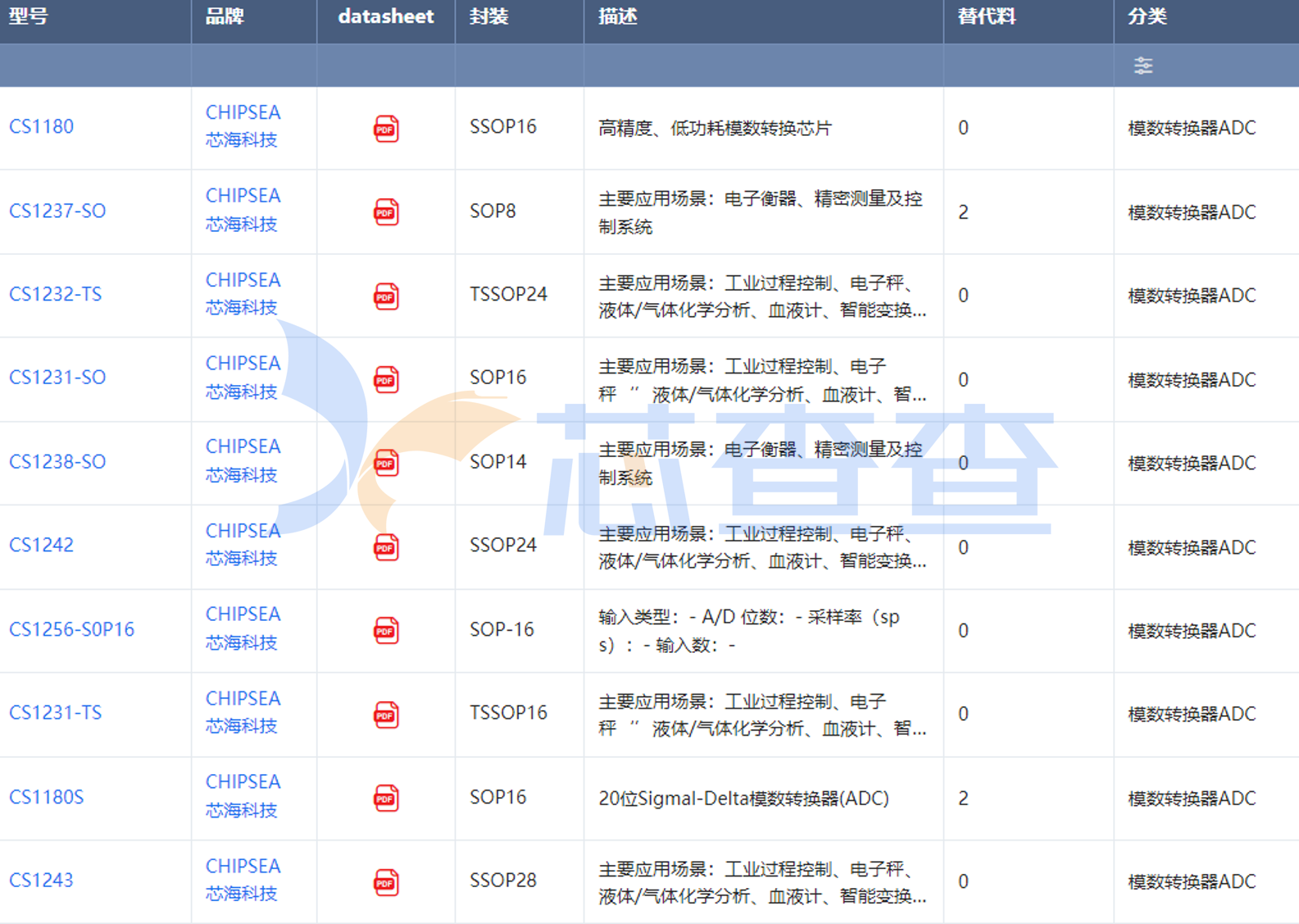
Task: Open the CS1180 part number link
Action: [x=42, y=127]
